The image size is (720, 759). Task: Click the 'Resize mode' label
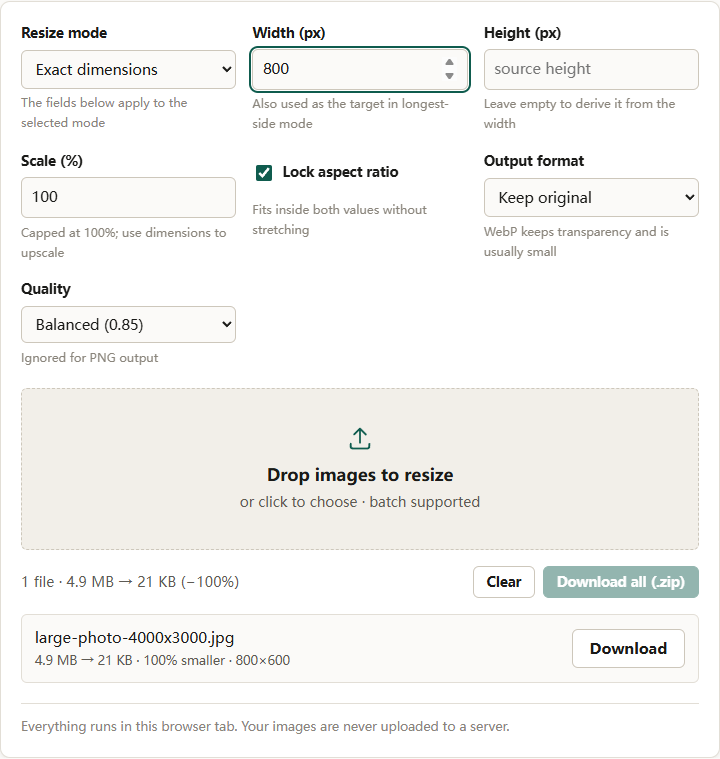coord(64,33)
